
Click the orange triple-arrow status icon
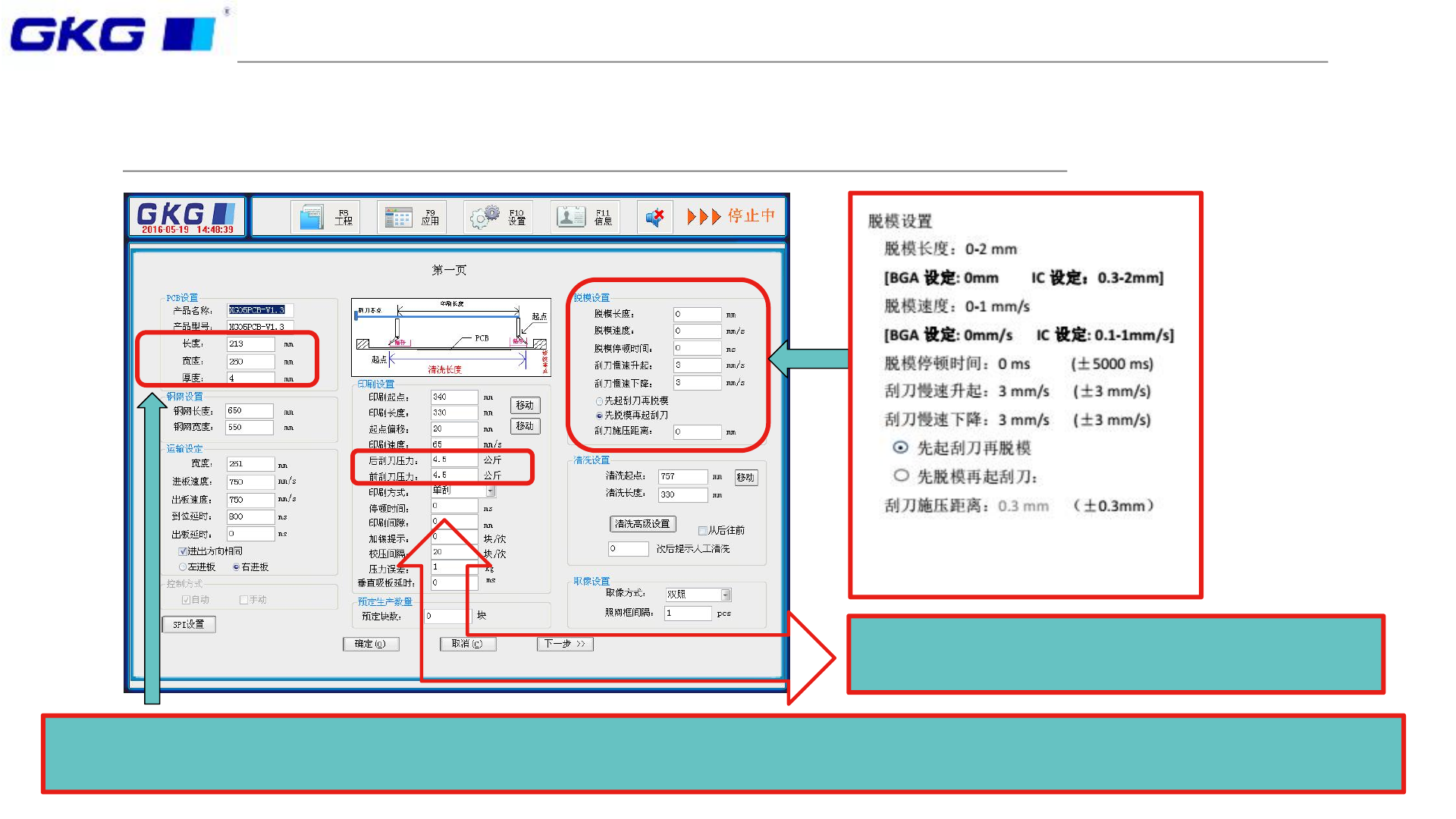703,217
